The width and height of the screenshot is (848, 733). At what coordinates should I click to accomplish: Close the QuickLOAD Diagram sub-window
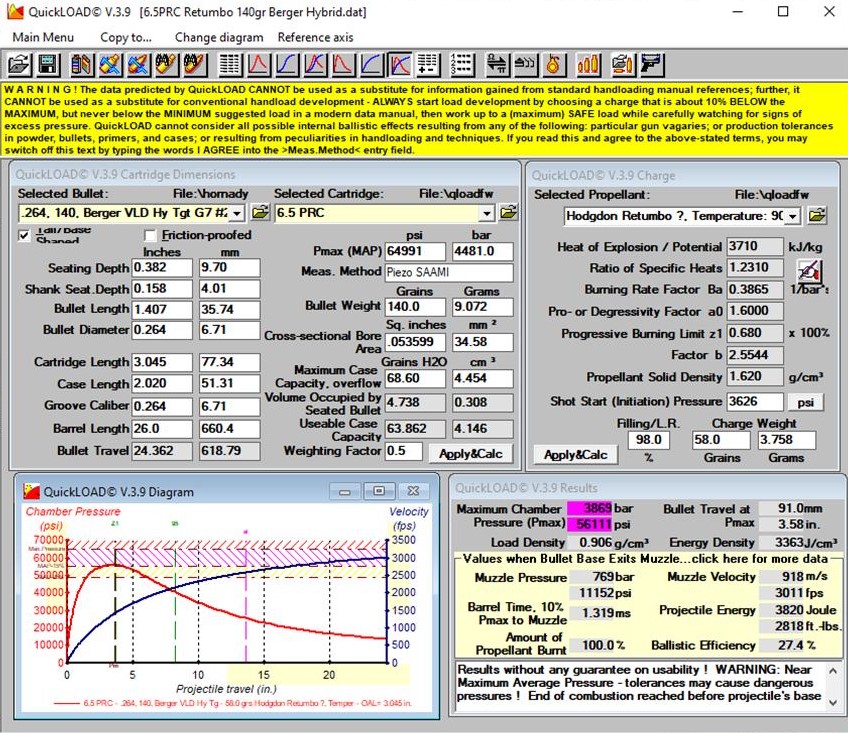tap(414, 491)
